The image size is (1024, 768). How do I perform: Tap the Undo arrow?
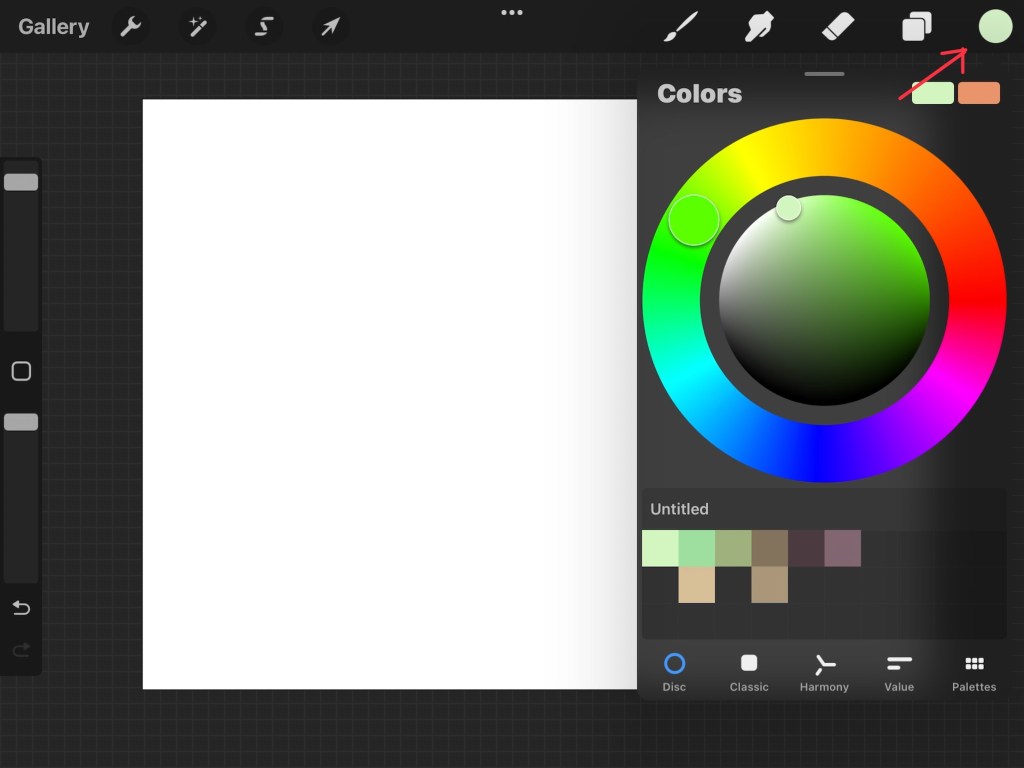(x=21, y=608)
